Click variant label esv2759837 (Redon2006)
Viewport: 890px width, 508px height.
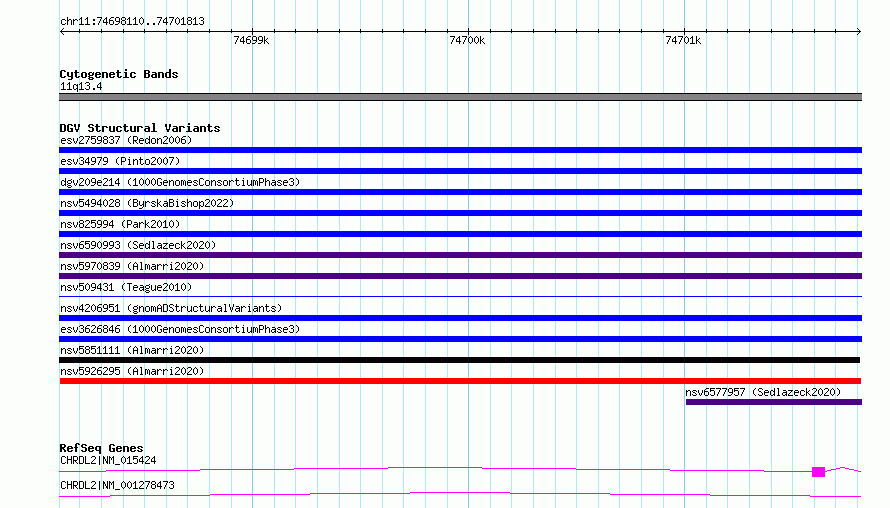tap(126, 140)
